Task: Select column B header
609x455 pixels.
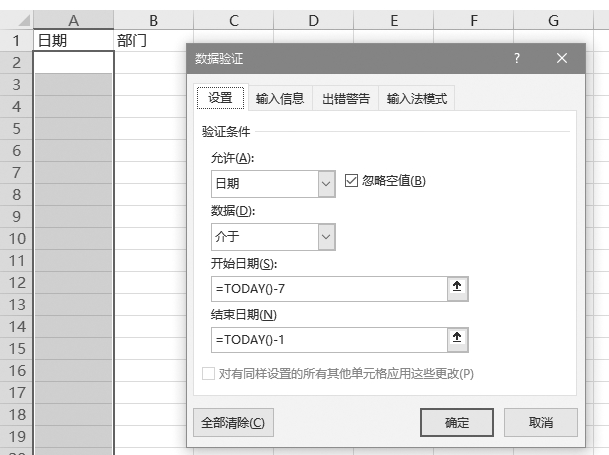Action: coord(153,20)
